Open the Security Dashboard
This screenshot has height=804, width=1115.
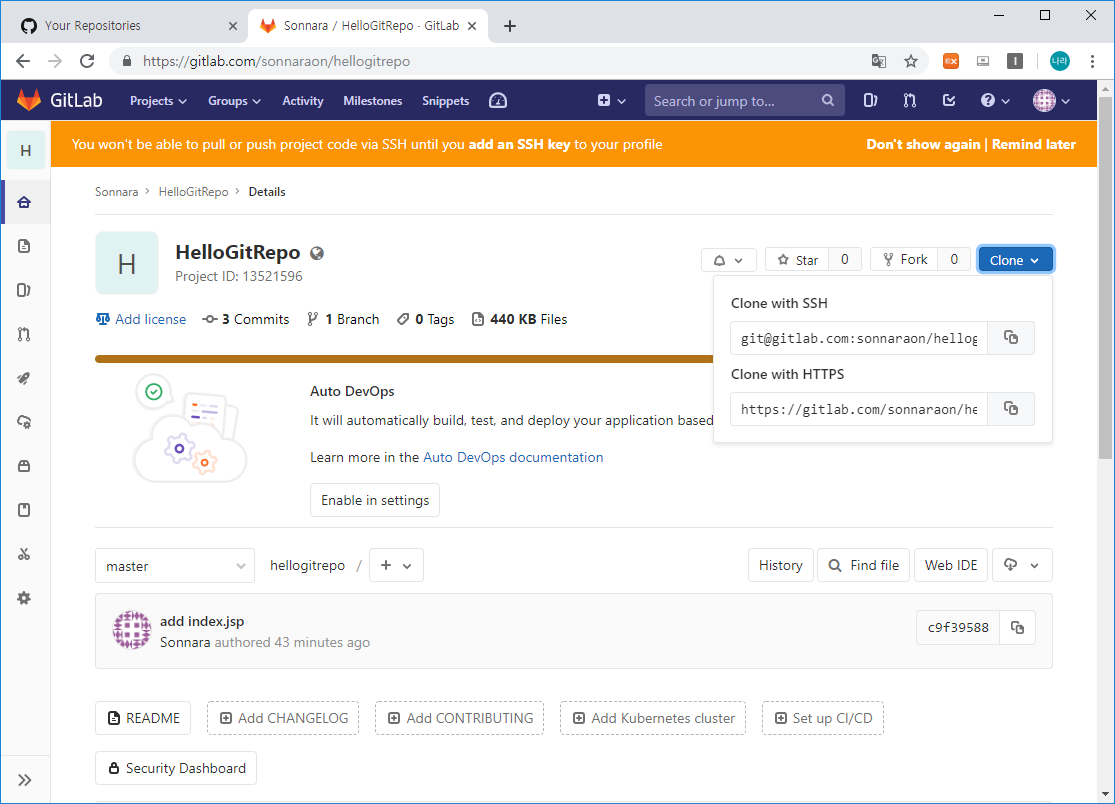[x=176, y=768]
